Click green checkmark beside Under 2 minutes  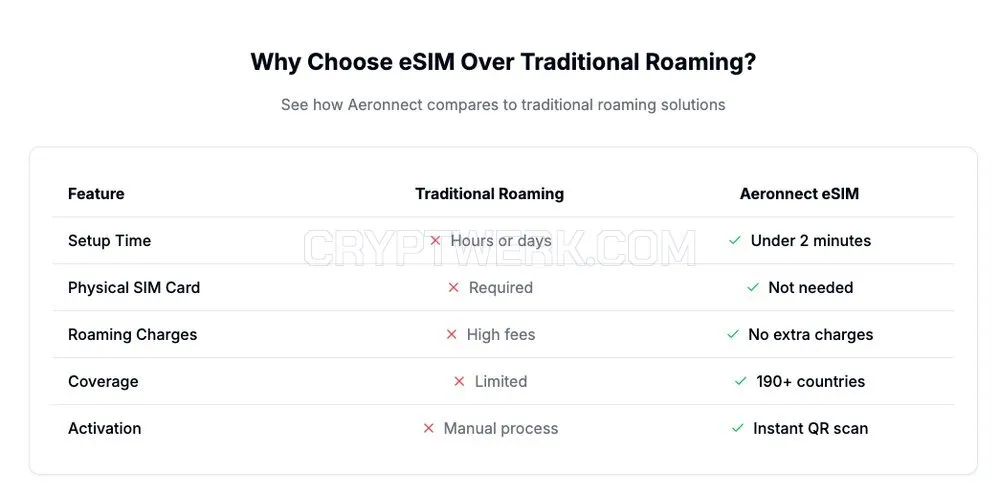click(x=735, y=241)
